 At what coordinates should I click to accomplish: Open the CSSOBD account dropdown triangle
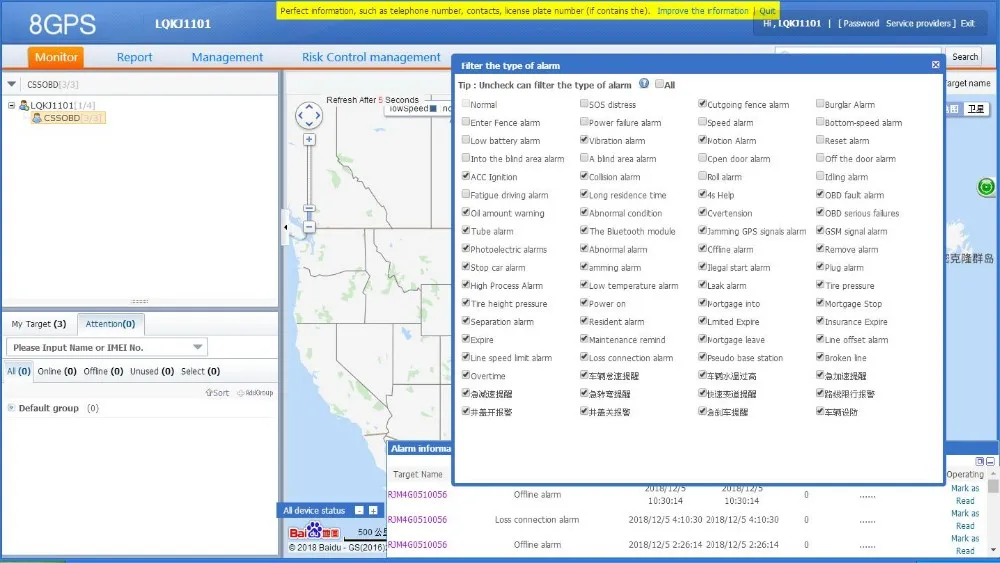(x=11, y=84)
